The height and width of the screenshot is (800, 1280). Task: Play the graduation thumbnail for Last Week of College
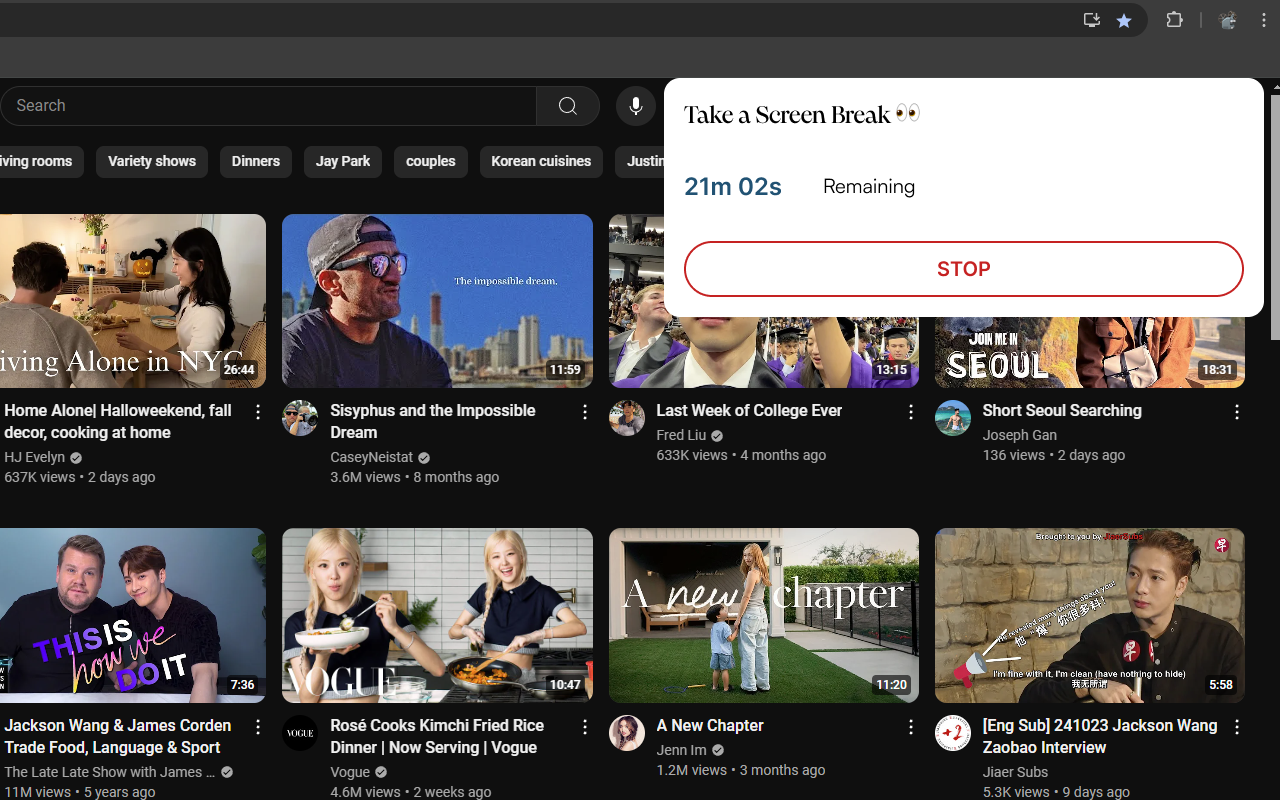764,352
